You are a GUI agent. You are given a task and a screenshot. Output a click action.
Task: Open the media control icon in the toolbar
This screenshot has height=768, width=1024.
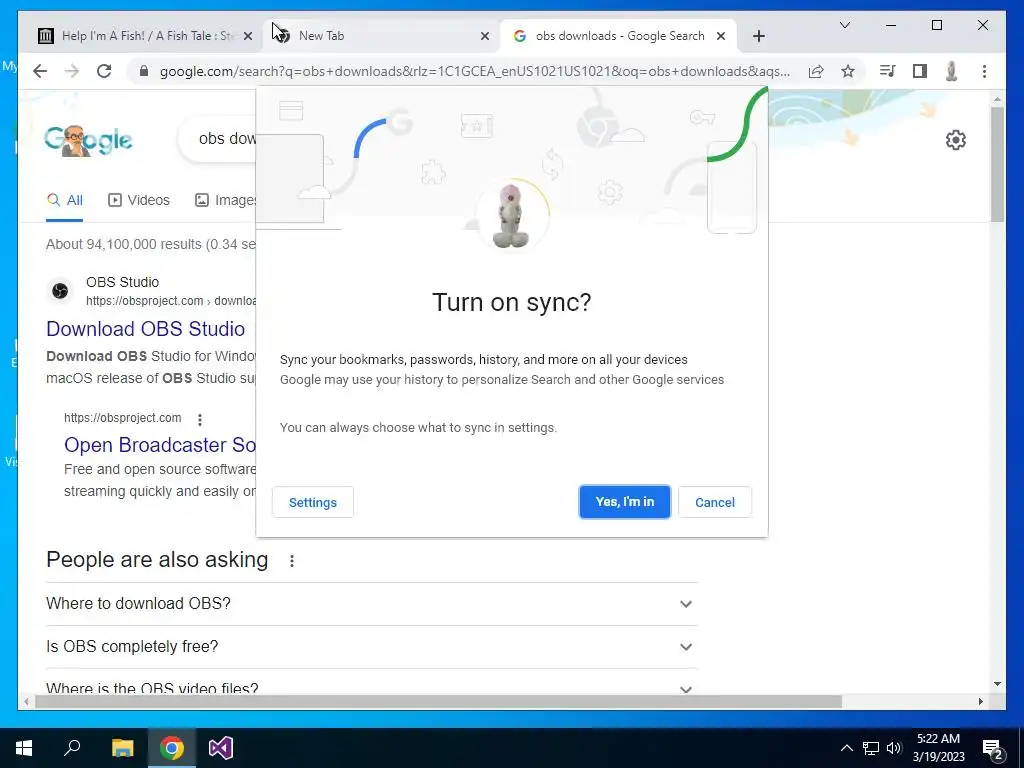pos(887,71)
